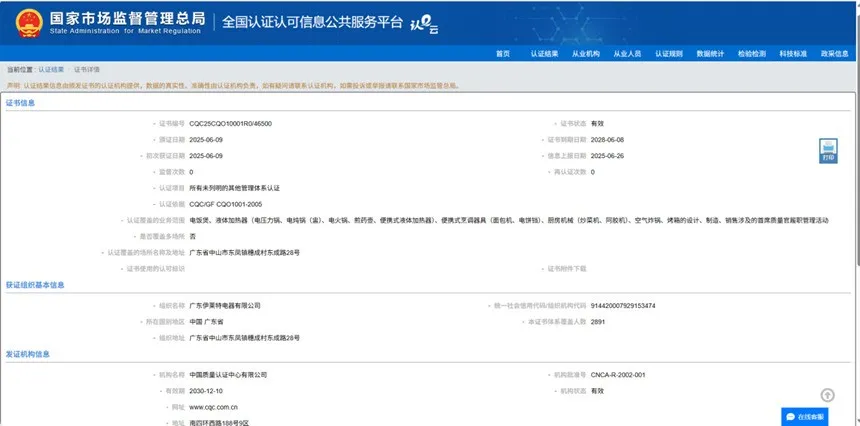Image resolution: width=860 pixels, height=426 pixels.
Task: Click the 证书信息 section header
Action: tap(20, 103)
